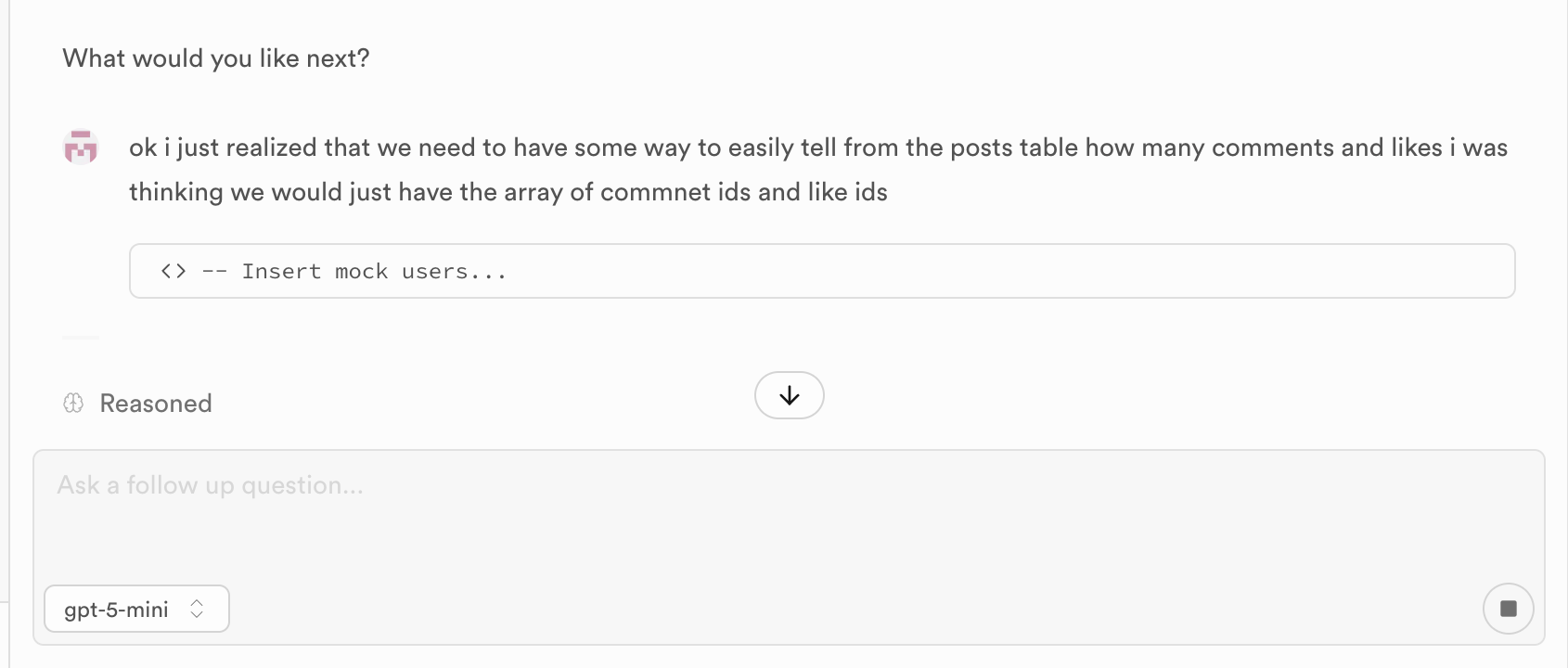Click the user avatar icon next to the message
Image resolution: width=1568 pixels, height=668 pixels.
[81, 147]
